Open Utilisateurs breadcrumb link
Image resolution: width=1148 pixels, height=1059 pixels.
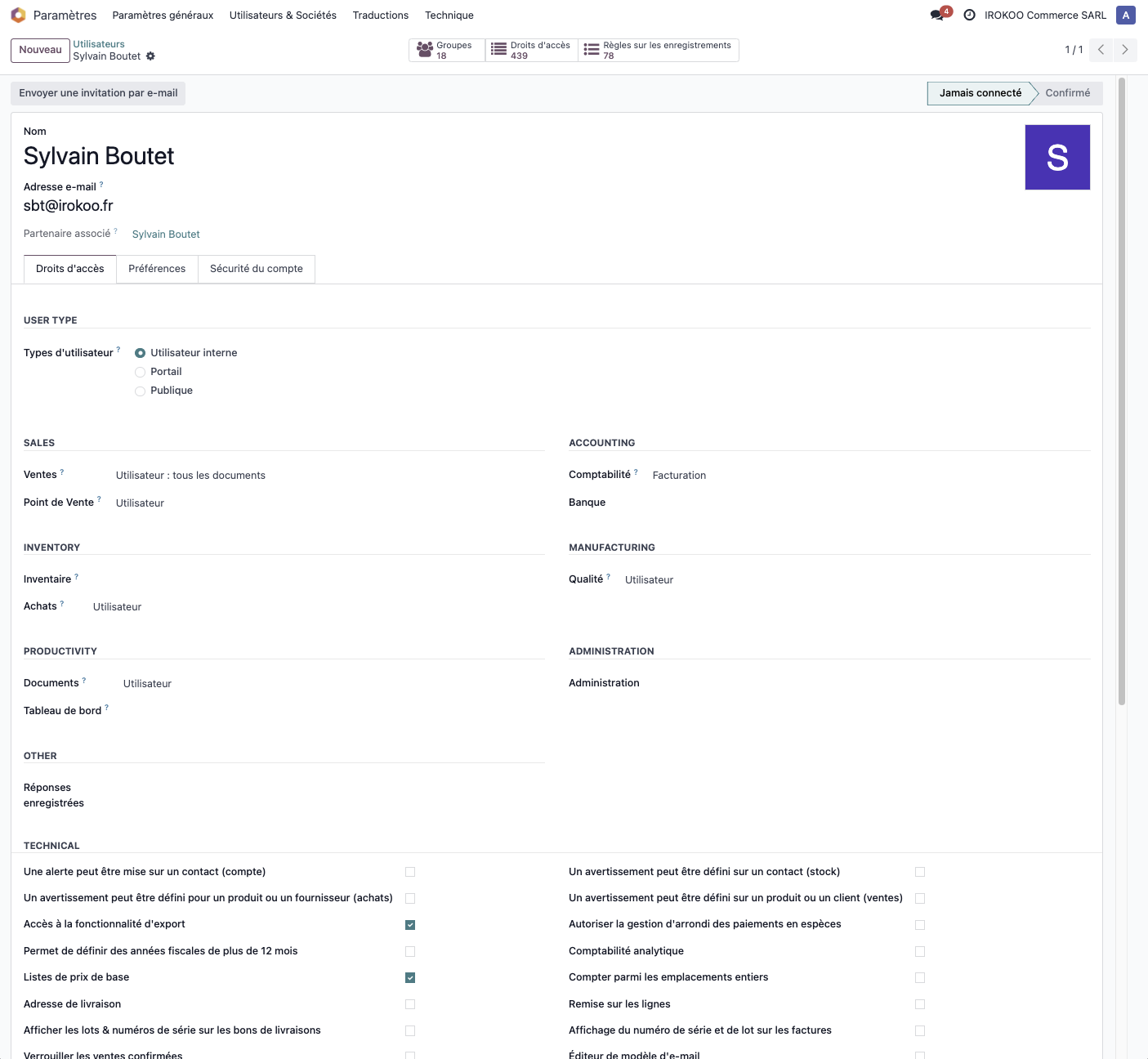pyautogui.click(x=99, y=44)
